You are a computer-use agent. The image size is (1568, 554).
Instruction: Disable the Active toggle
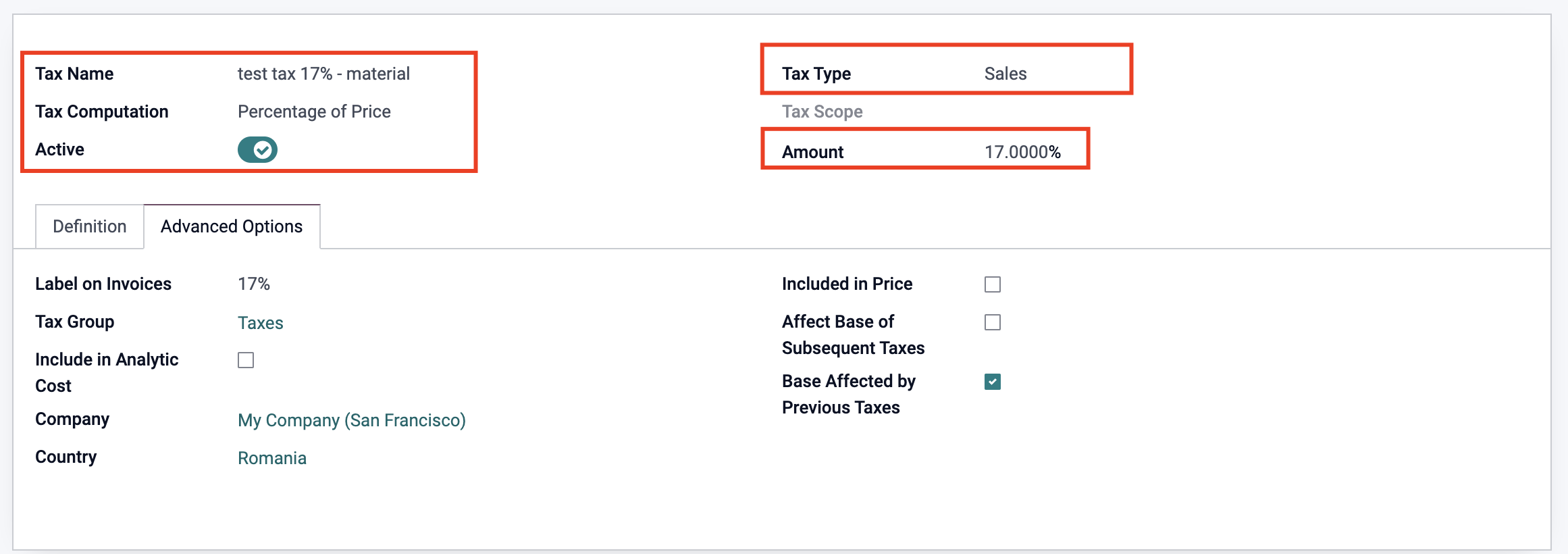tap(258, 149)
